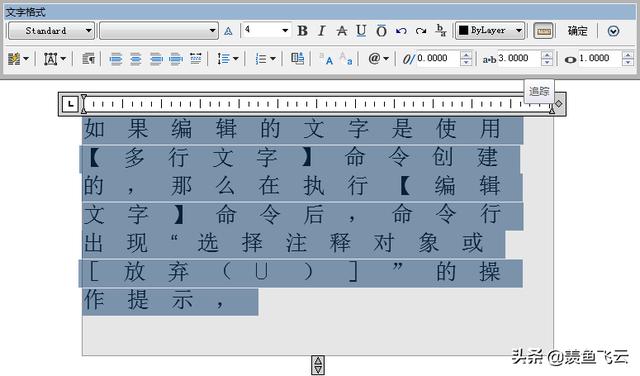Apply distributed paragraph alignment
The height and width of the screenshot is (376, 640).
point(196,59)
